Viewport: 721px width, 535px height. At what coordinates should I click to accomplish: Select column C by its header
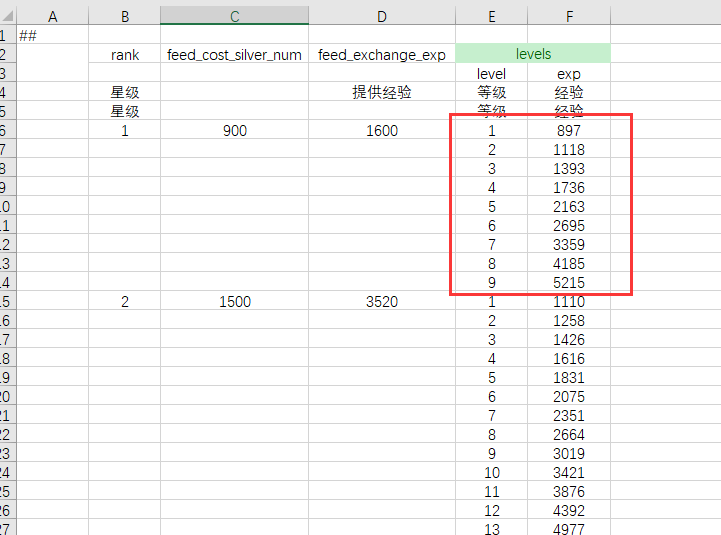(234, 16)
